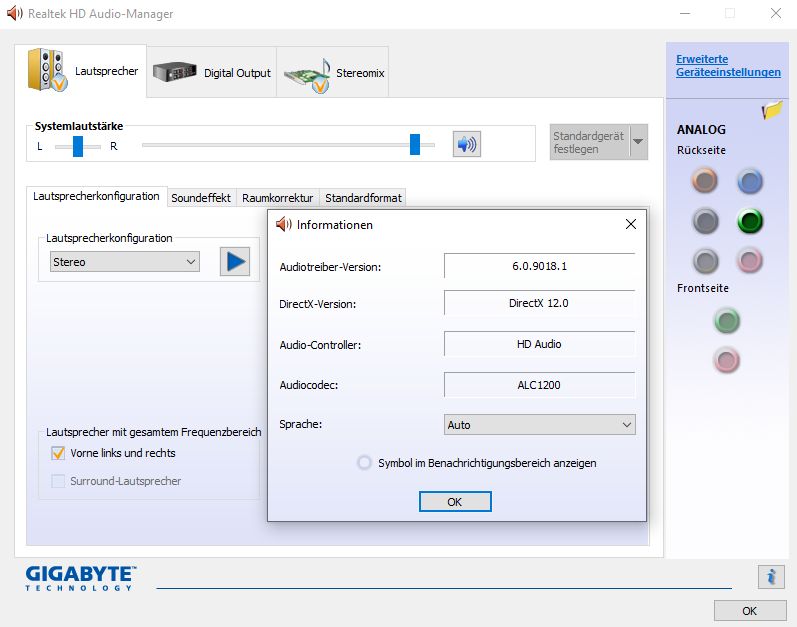Click the blue rear panel audio jack
Screen dimensions: 797x627
point(750,181)
